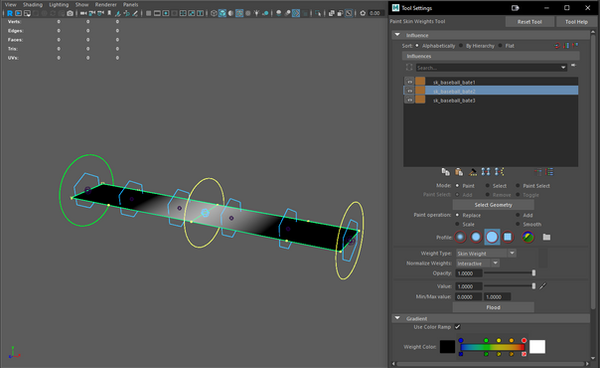Select the Square brush profile
600x368 pixels.
(x=507, y=237)
